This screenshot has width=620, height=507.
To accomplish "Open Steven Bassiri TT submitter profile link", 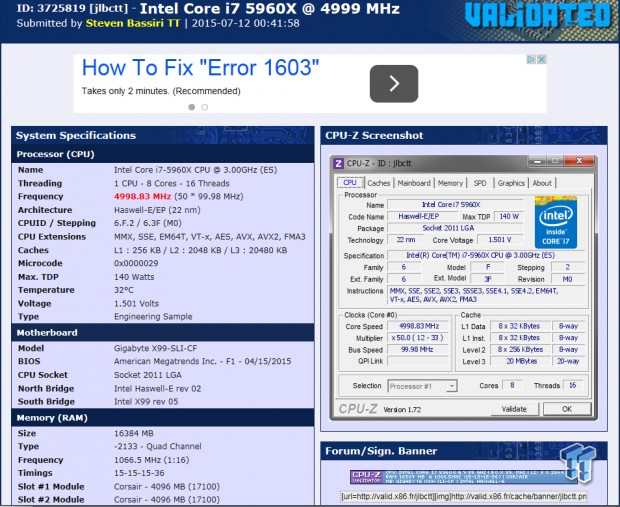I will (x=133, y=23).
